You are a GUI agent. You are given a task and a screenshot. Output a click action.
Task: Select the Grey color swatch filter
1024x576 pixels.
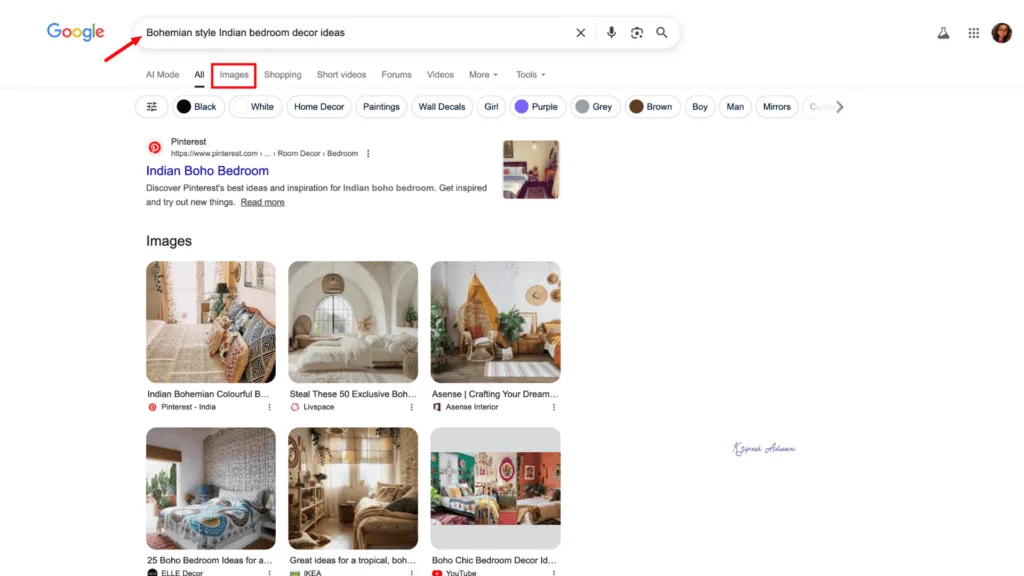click(595, 106)
